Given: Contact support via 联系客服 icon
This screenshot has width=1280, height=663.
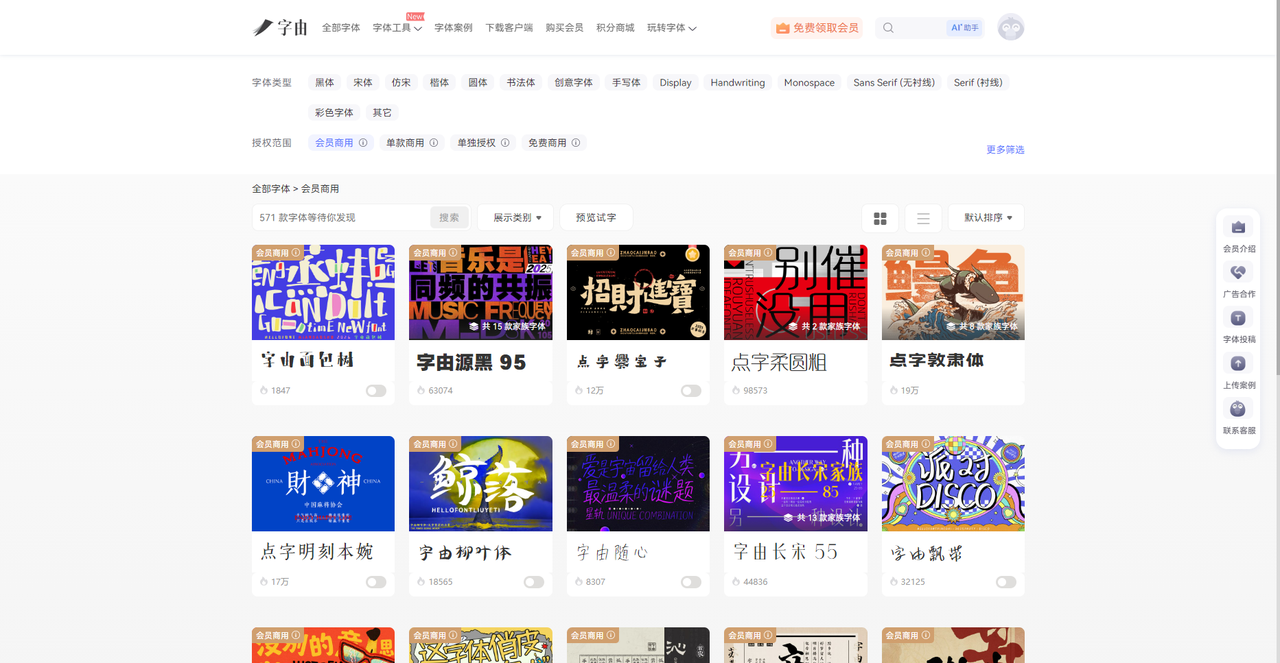Looking at the screenshot, I should tap(1238, 409).
